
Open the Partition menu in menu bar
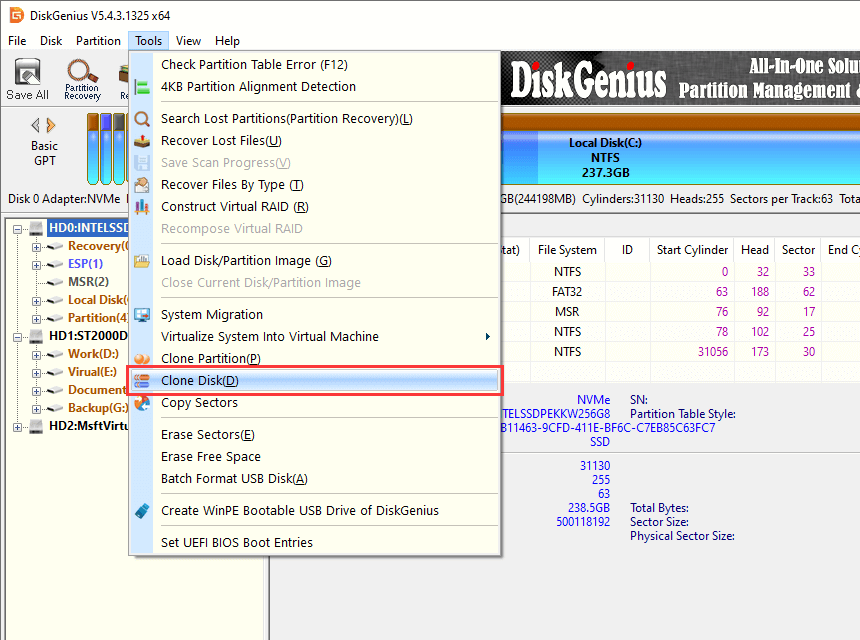click(99, 41)
